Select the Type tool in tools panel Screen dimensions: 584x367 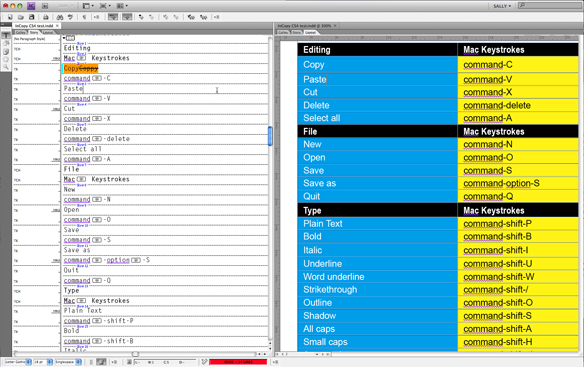click(x=6, y=35)
